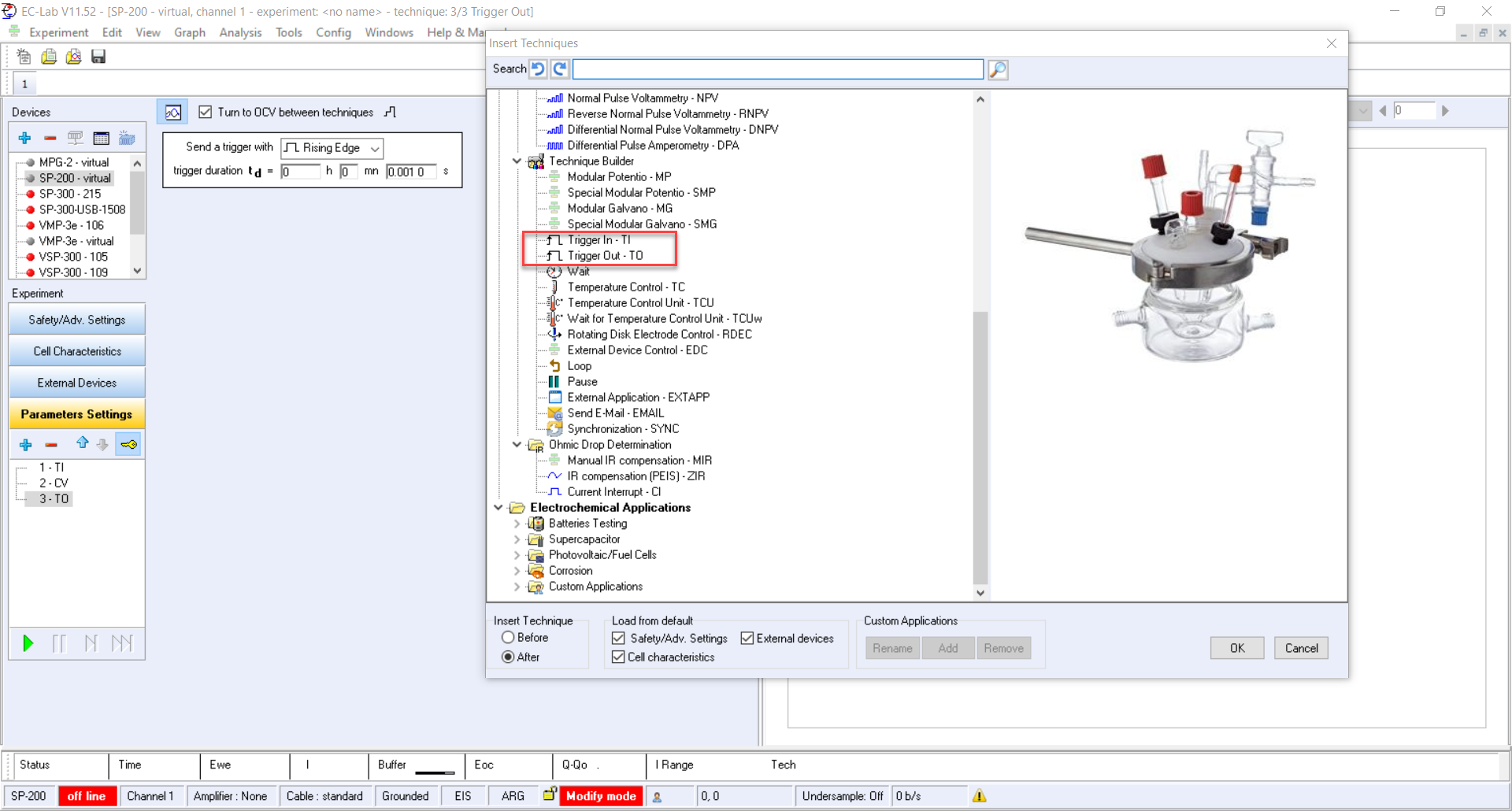Select the Before radio button

click(508, 638)
